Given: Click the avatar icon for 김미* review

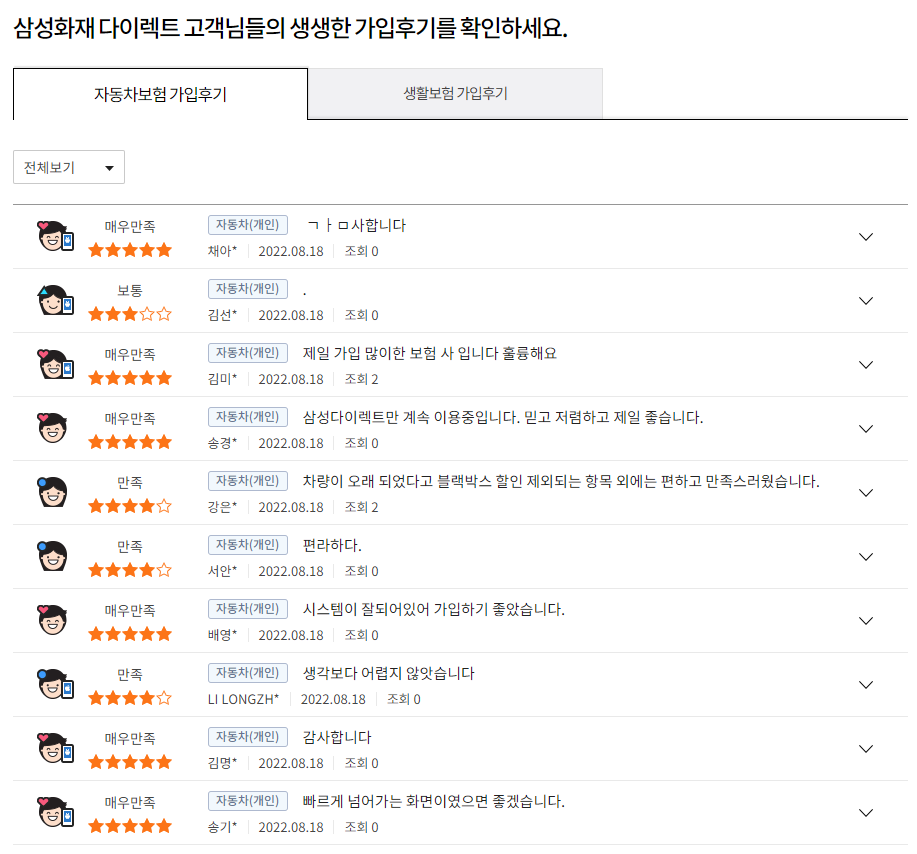Looking at the screenshot, I should pos(55,364).
